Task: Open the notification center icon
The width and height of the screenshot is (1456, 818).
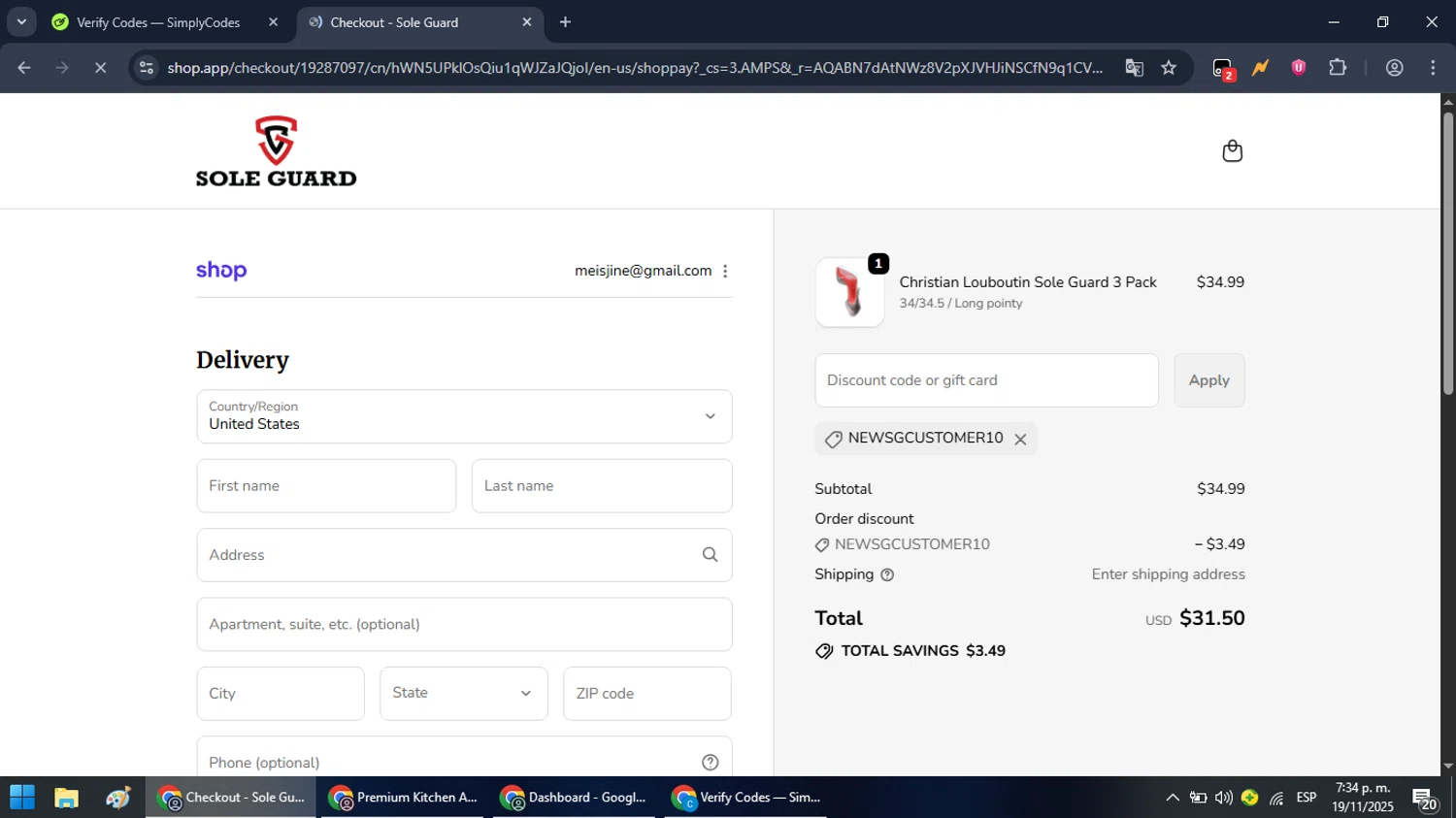Action: pyautogui.click(x=1425, y=799)
